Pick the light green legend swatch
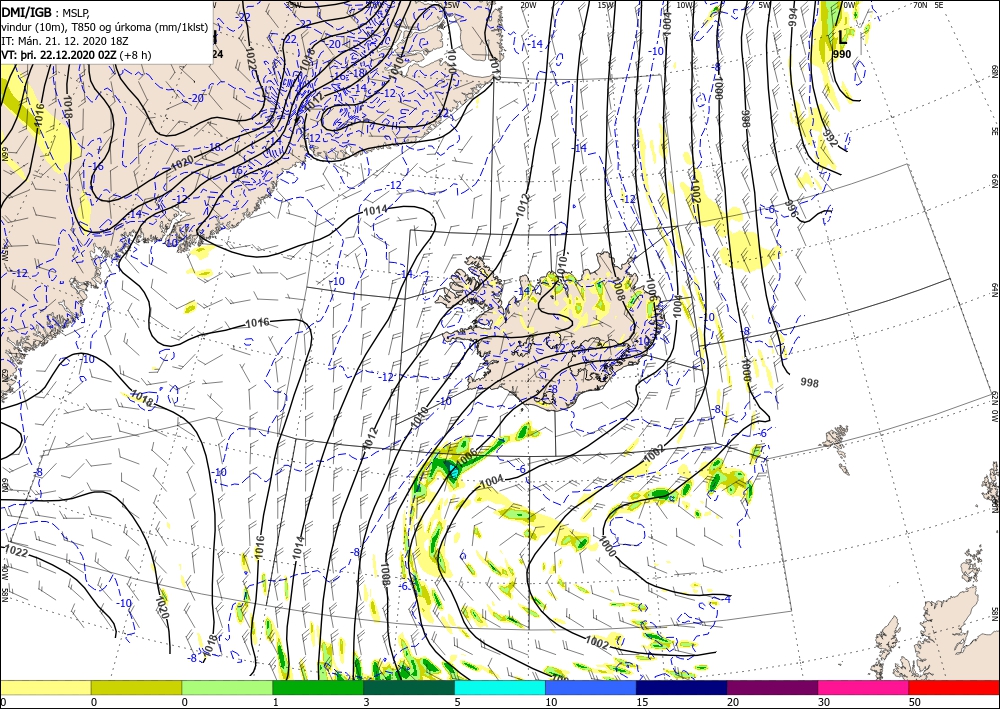This screenshot has height=709, width=1000. [227, 687]
